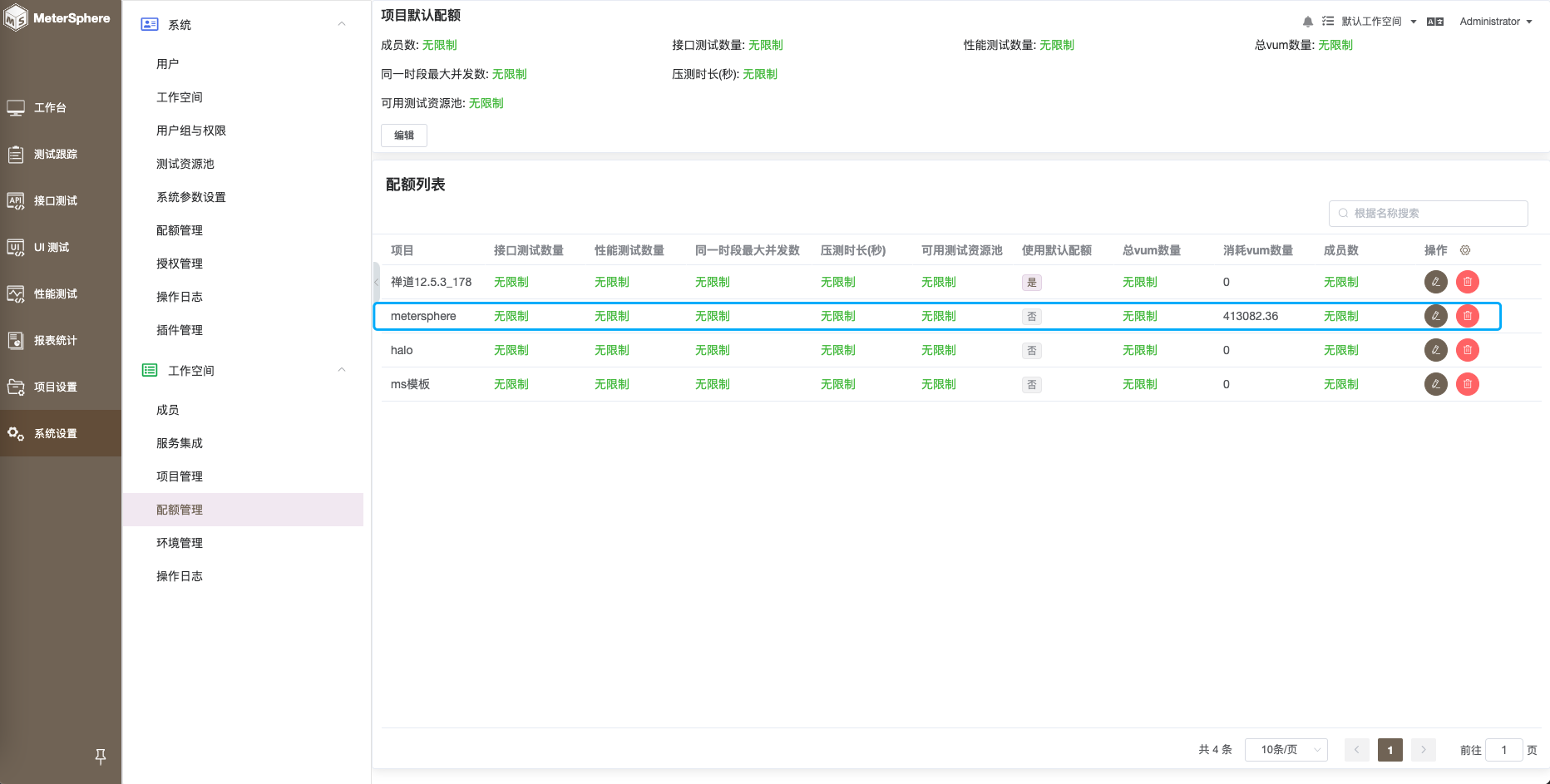Focus the 前往 page number field
The image size is (1550, 784).
point(1504,750)
